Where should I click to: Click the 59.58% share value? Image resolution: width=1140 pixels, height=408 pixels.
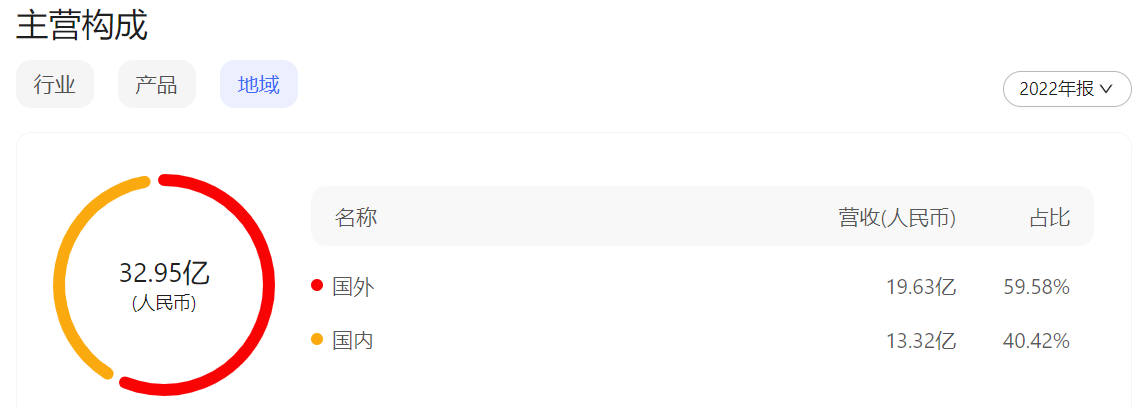tap(1036, 287)
